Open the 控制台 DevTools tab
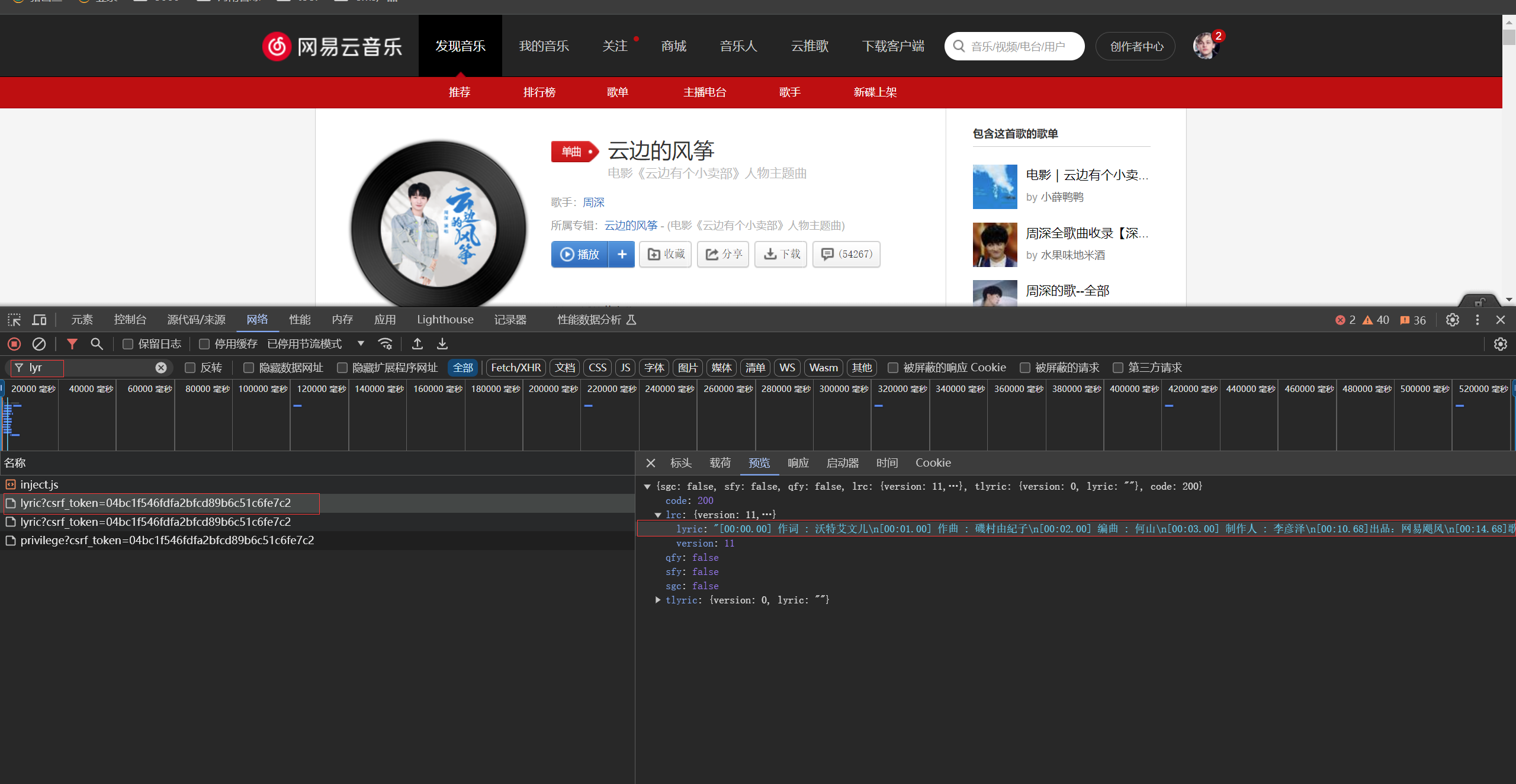1516x784 pixels. 130,320
